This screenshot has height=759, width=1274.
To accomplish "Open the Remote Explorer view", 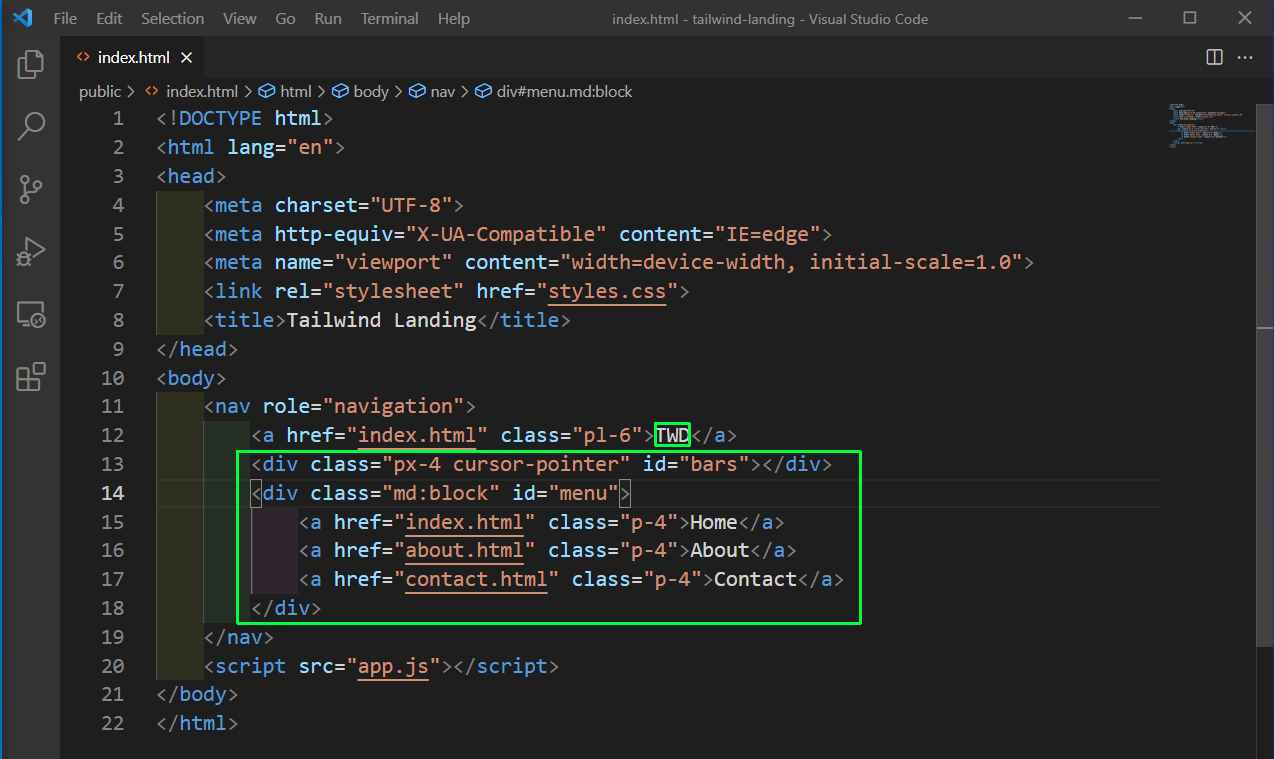I will [31, 315].
